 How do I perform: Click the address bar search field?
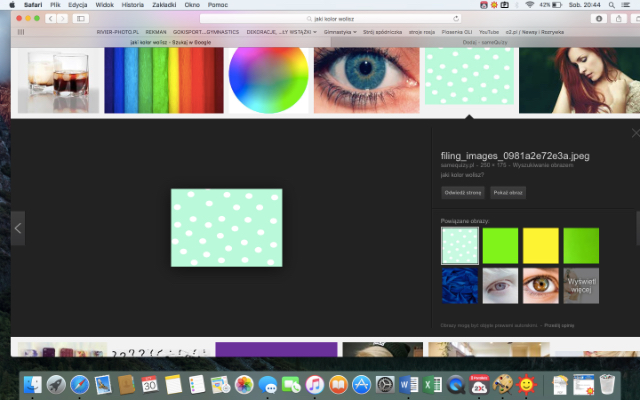[320, 18]
